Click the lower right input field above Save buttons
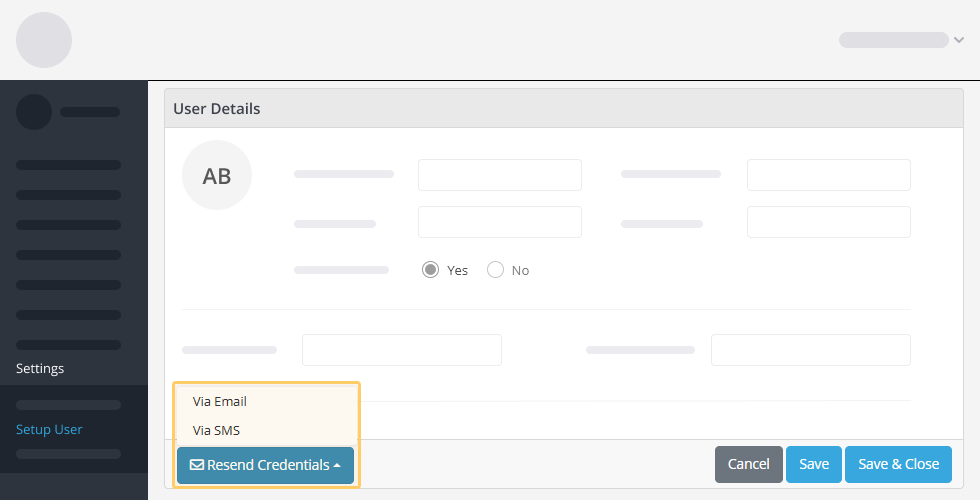 (x=811, y=350)
